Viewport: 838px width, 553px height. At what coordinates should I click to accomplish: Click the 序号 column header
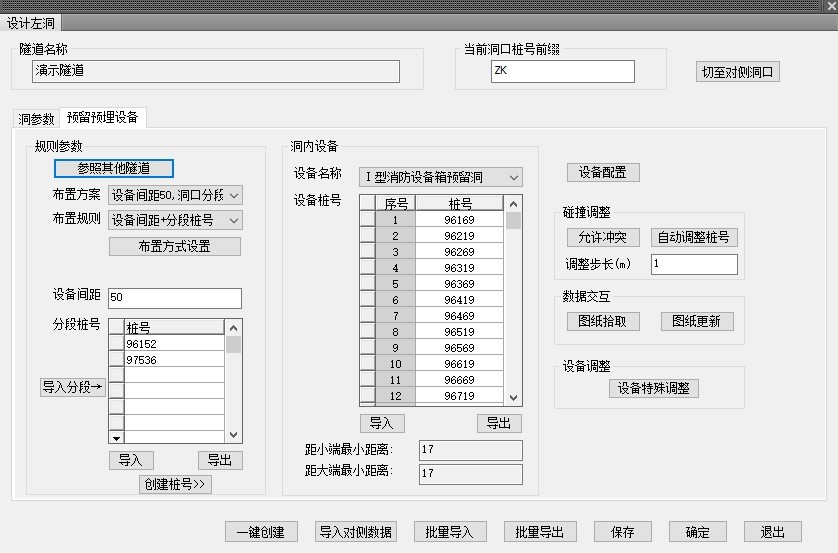[395, 204]
